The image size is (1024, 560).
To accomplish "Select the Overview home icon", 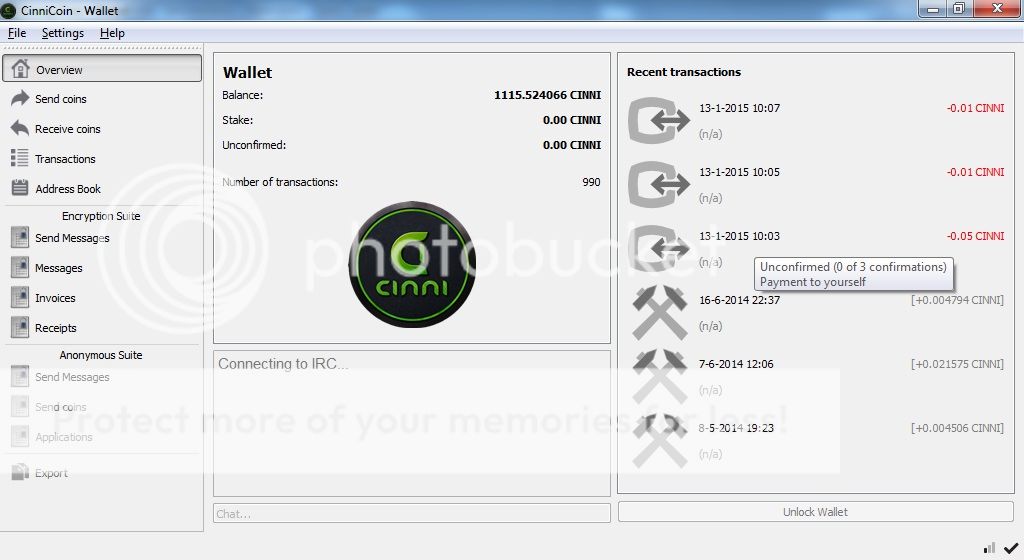I will pyautogui.click(x=20, y=69).
